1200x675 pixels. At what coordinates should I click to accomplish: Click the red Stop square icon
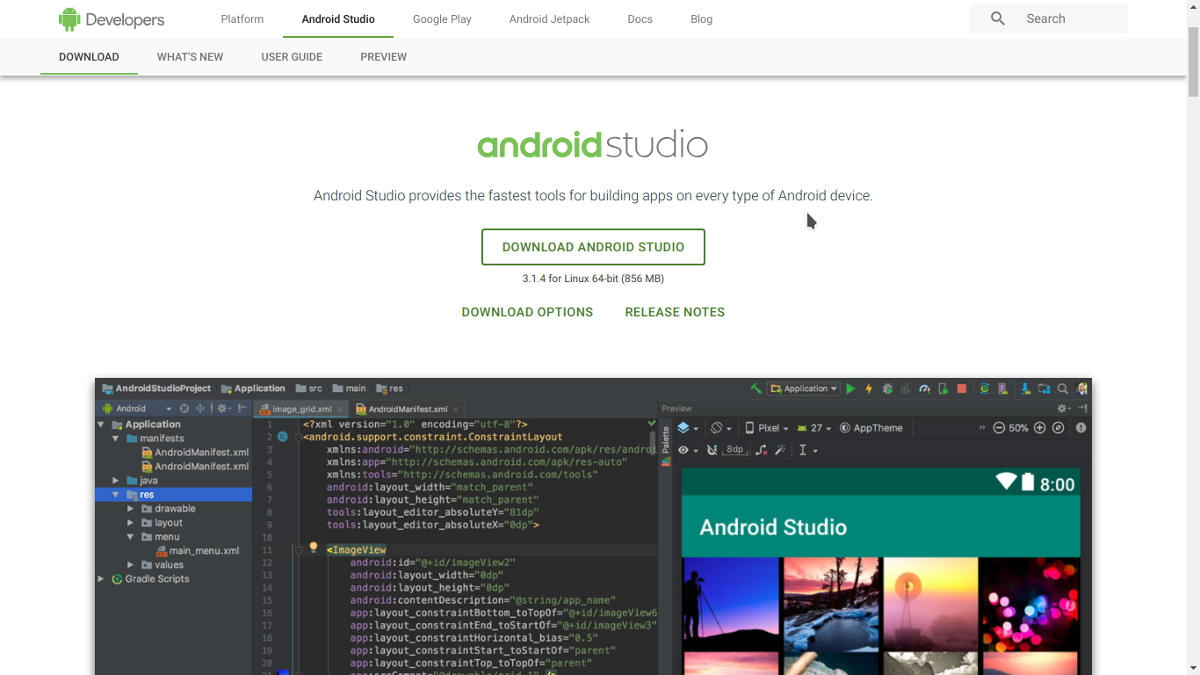(x=962, y=388)
